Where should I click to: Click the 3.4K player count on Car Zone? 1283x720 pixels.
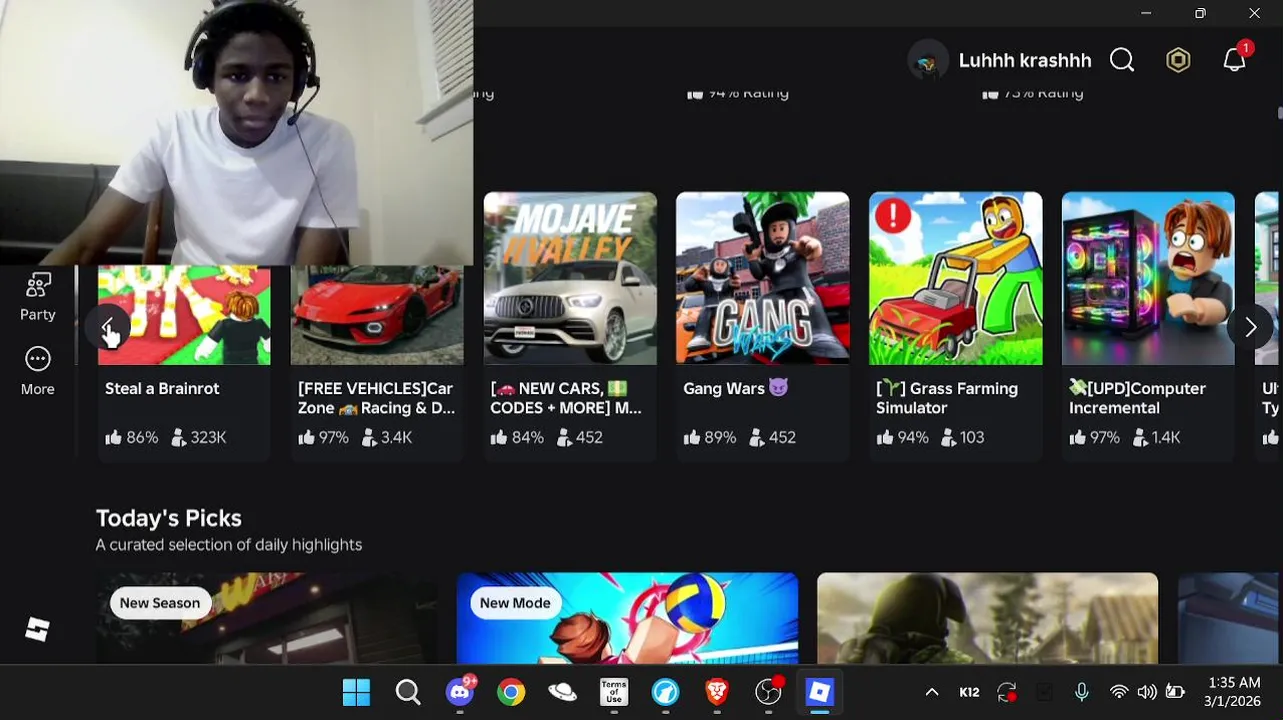pos(387,437)
